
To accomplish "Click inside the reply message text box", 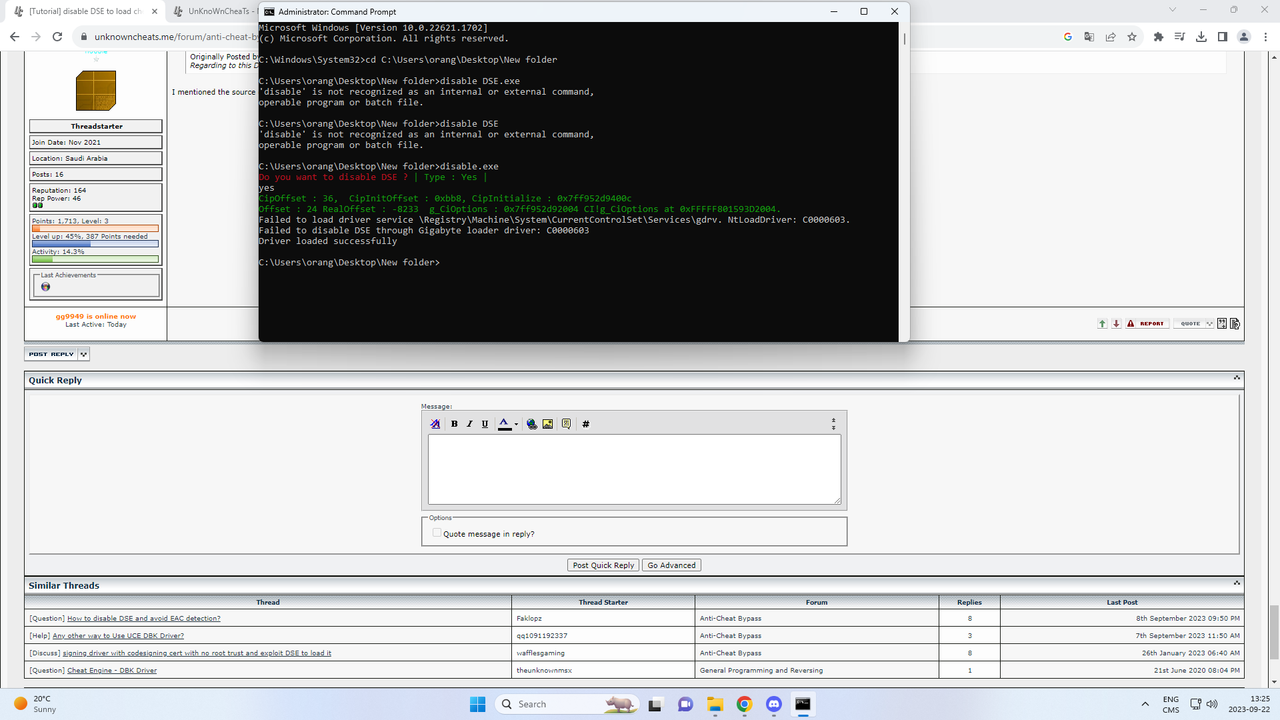I will point(636,469).
